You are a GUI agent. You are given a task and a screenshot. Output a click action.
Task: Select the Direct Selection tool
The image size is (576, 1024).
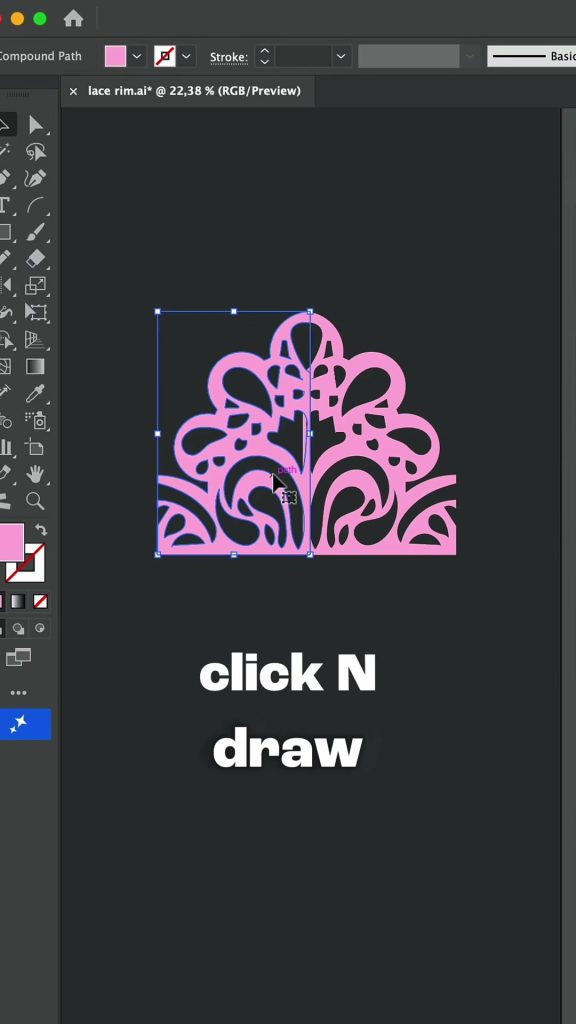coord(35,125)
